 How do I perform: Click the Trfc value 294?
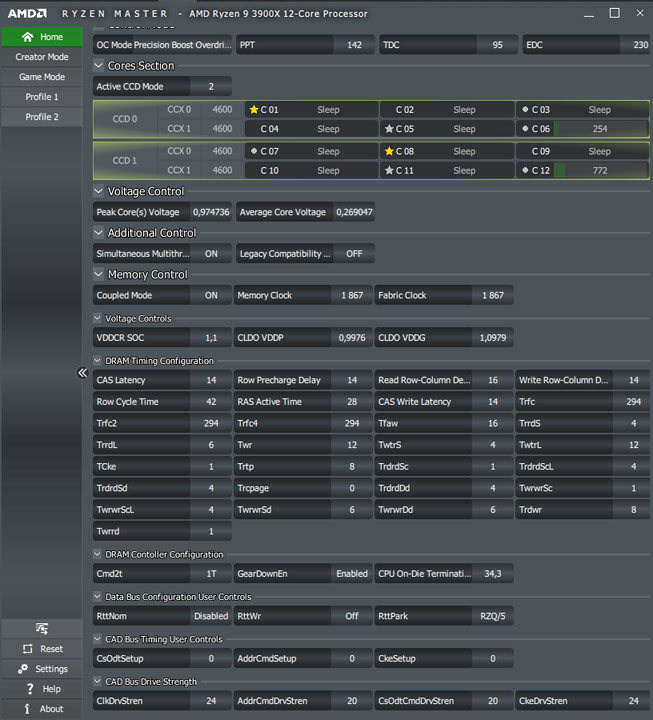(x=633, y=401)
